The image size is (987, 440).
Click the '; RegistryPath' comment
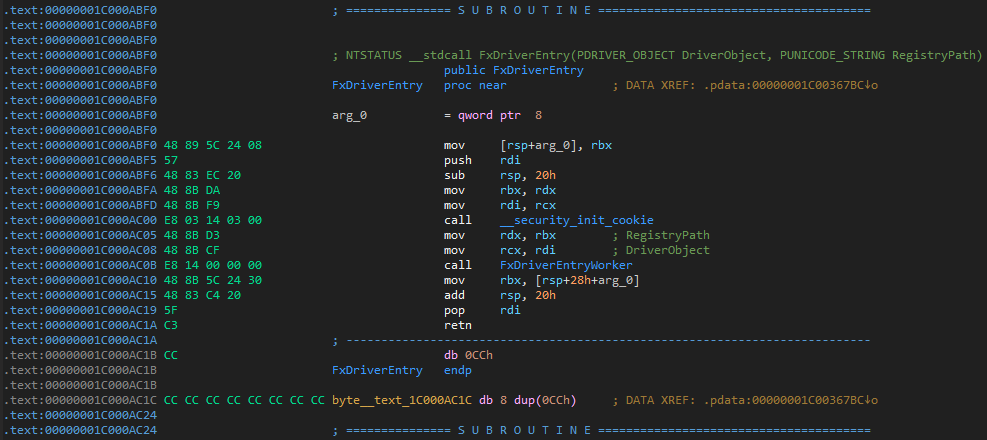coord(660,235)
